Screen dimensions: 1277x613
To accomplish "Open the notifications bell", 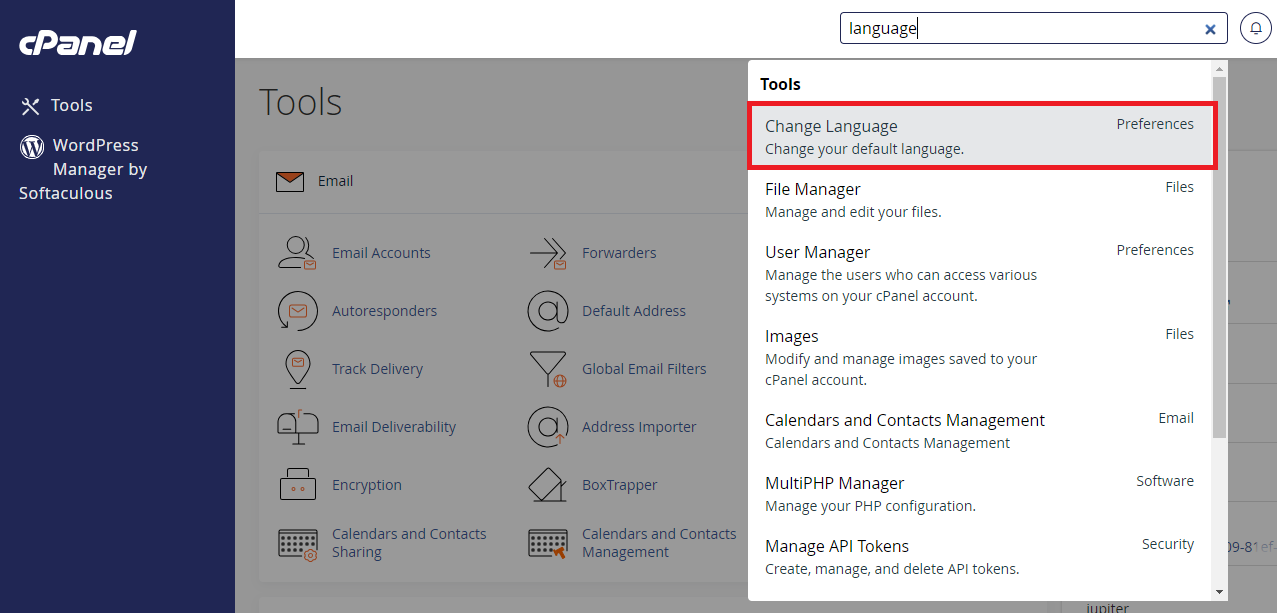I will click(1256, 28).
